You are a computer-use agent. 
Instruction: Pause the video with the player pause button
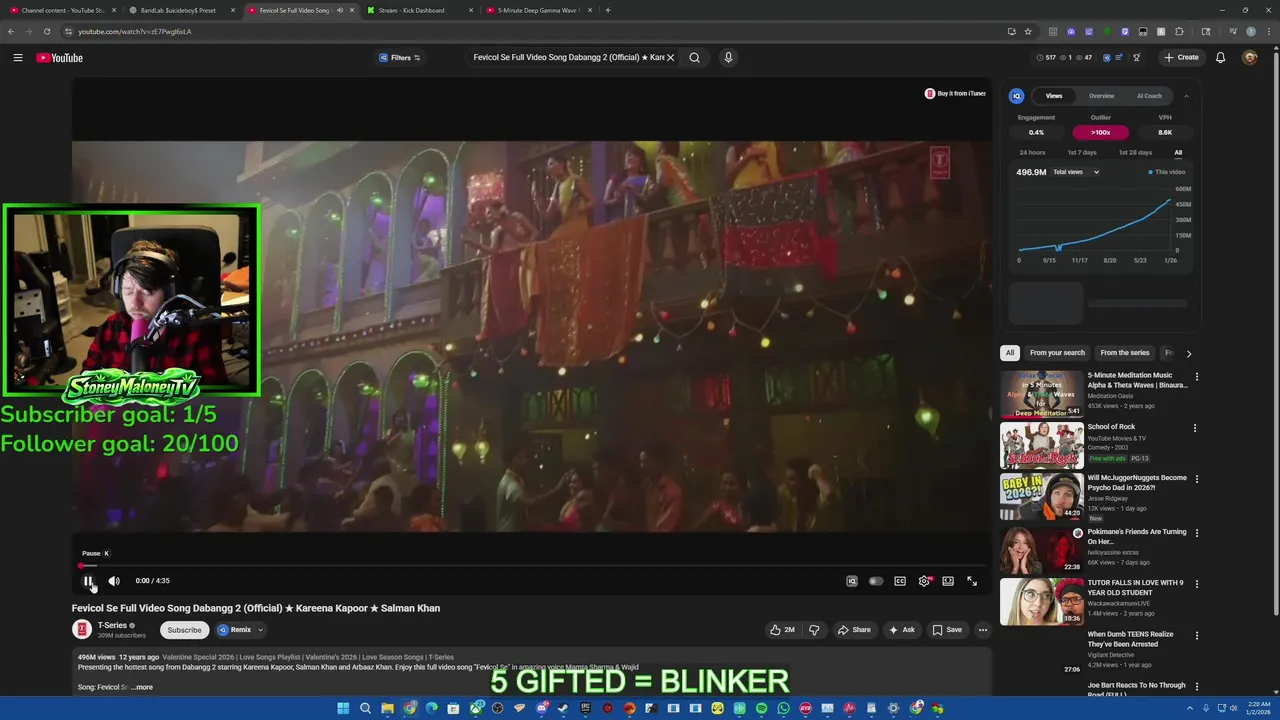(x=88, y=581)
